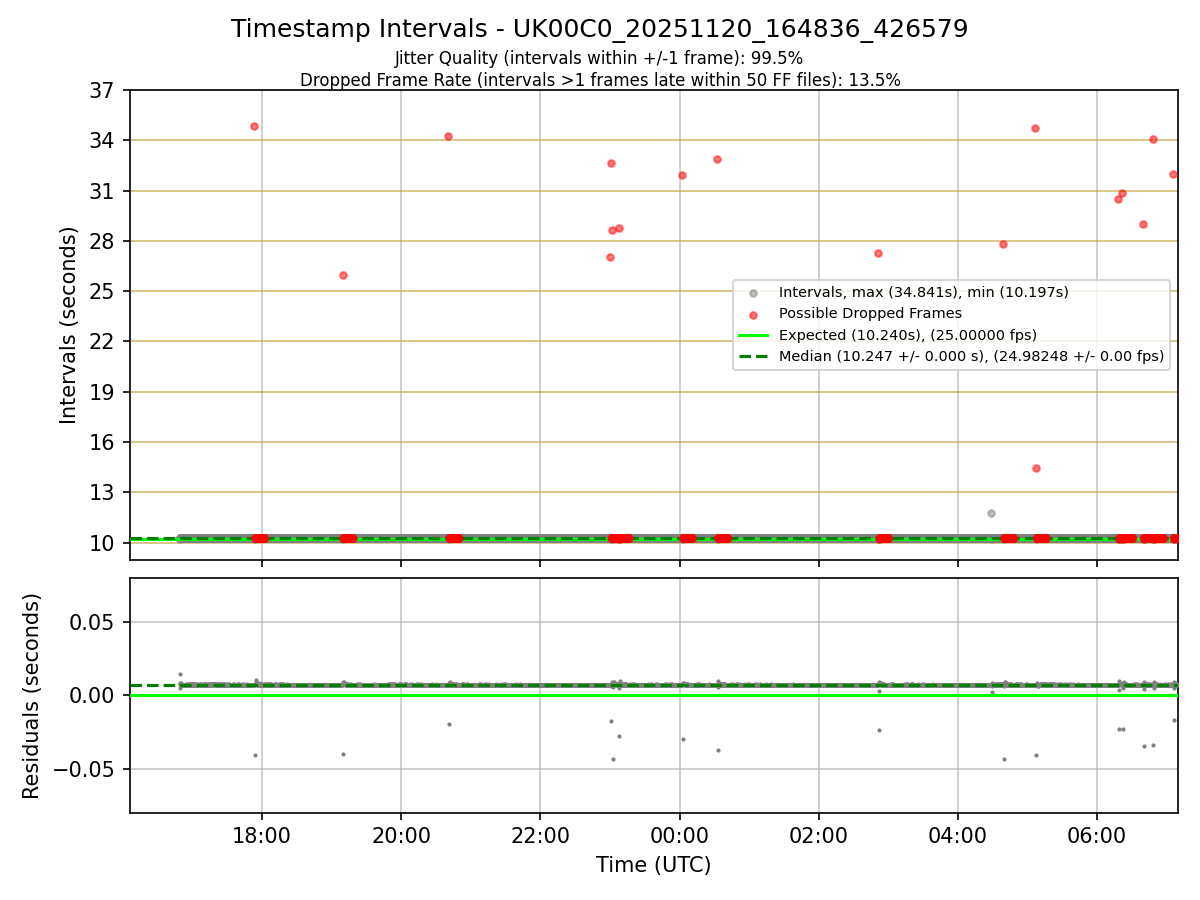Image resolution: width=1200 pixels, height=900 pixels.
Task: Click the red dot near 27 seconds before 03:00
Action: 878,253
